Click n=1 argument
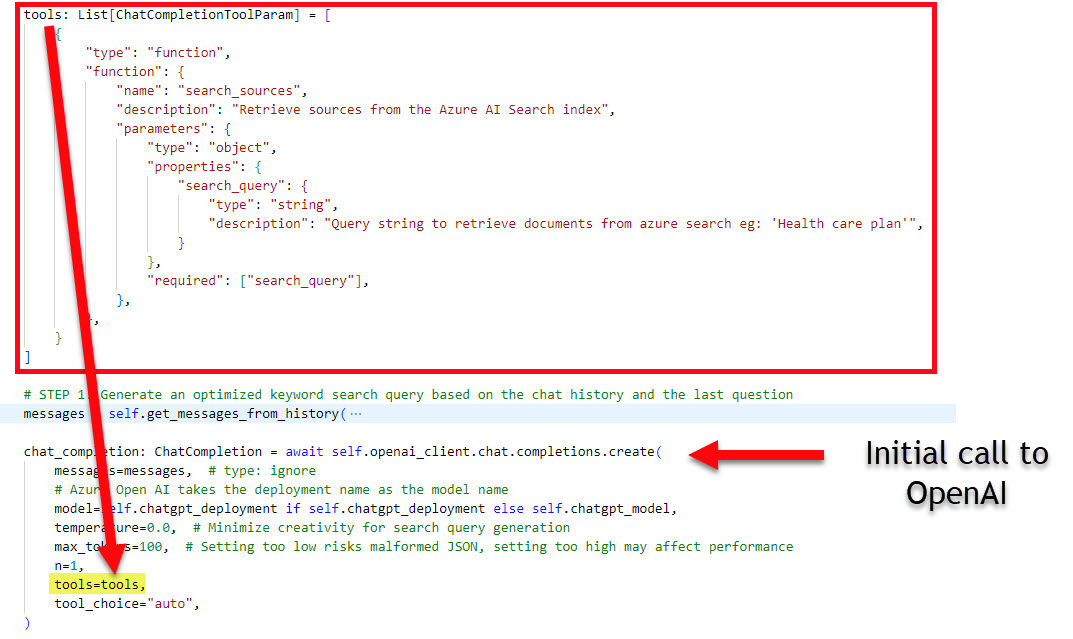This screenshot has width=1073, height=639. (68, 566)
